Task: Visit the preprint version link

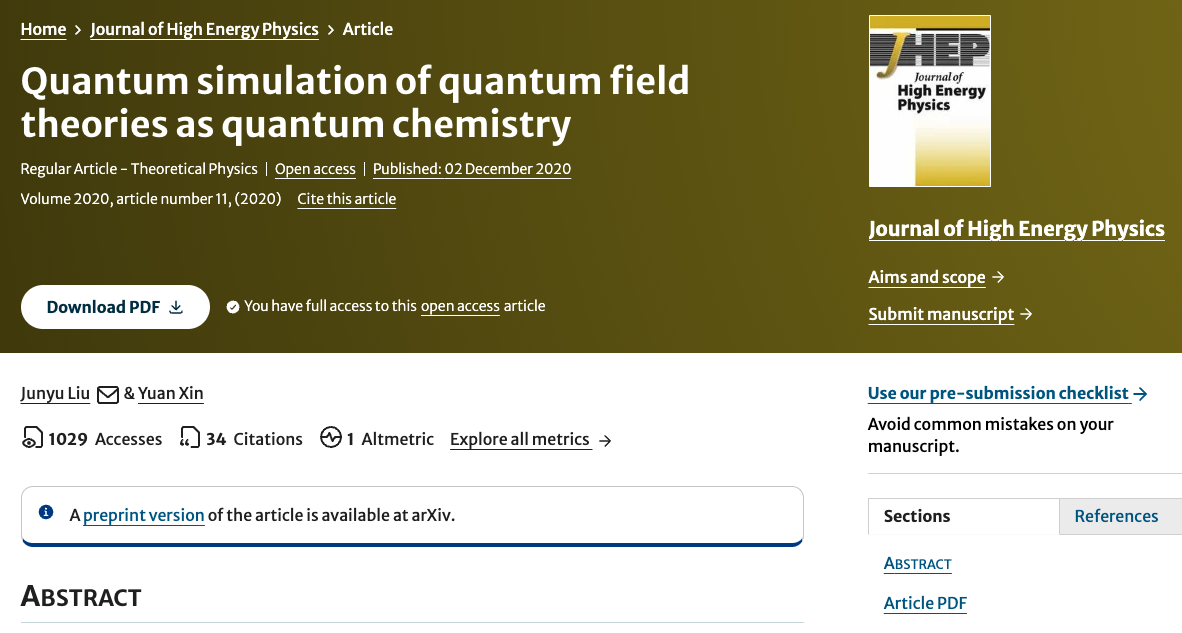Action: 144,515
